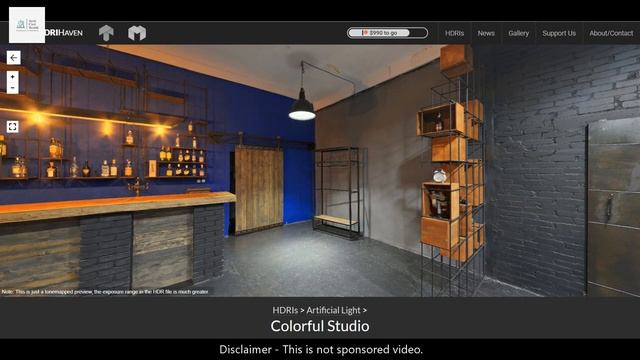640x360 pixels.
Task: Open the Texture Haven logo link
Action: point(106,33)
